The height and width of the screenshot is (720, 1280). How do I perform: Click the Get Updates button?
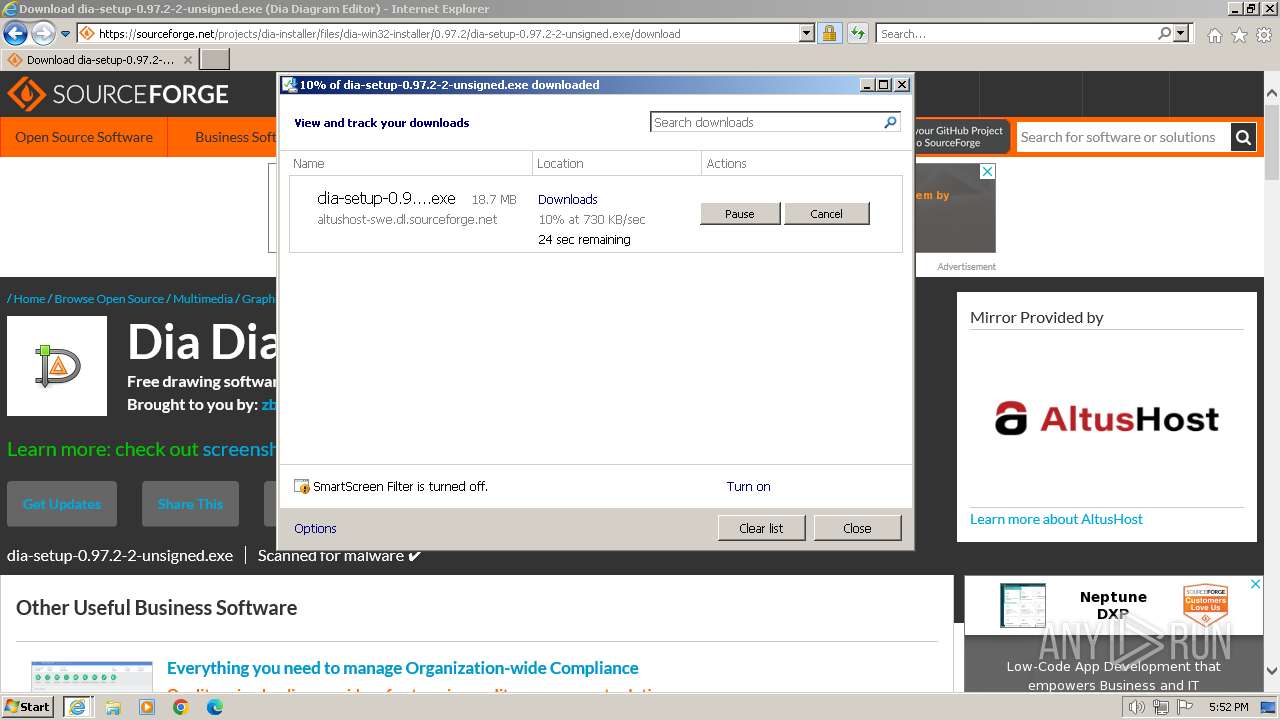(62, 504)
